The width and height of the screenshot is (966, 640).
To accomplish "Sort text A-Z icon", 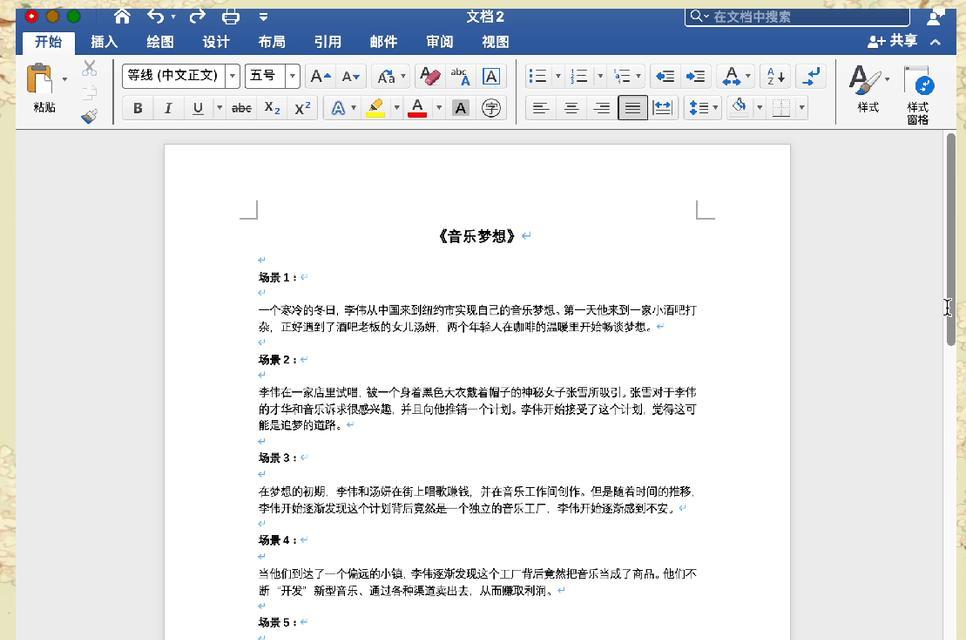I will tap(776, 76).
